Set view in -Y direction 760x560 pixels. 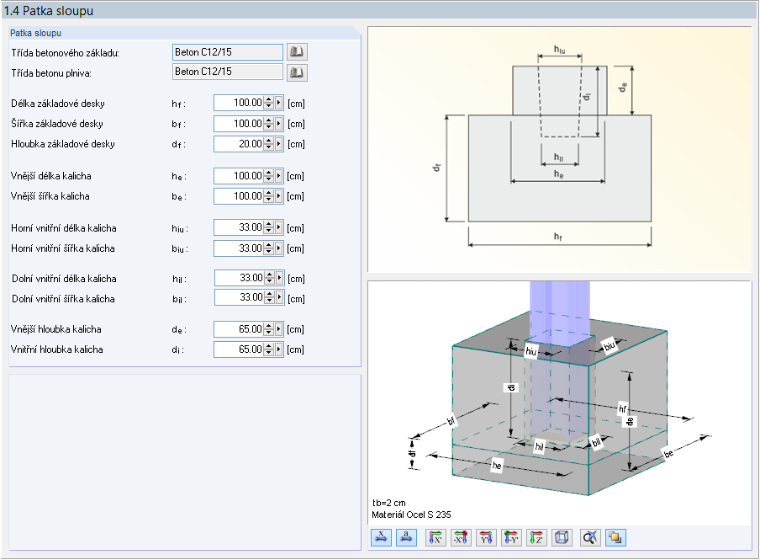tap(511, 537)
